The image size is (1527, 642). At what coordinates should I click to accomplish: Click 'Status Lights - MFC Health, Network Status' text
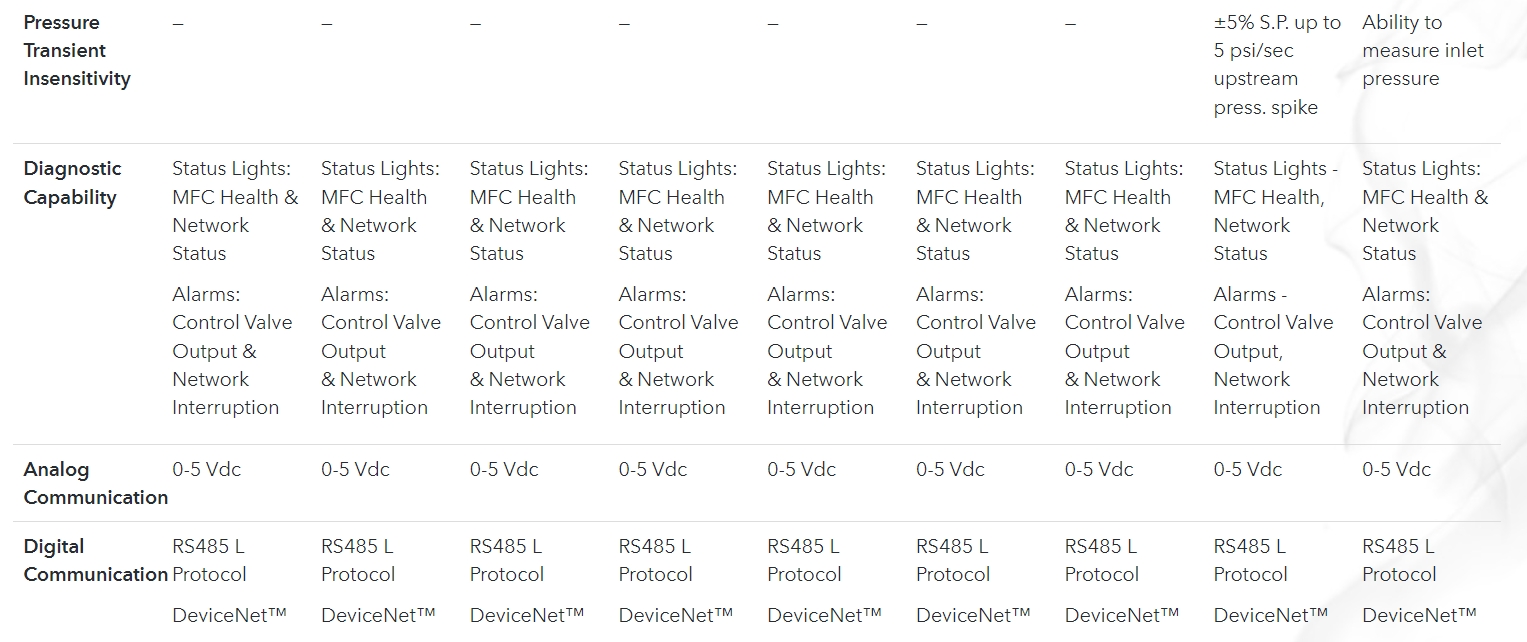pos(1275,211)
